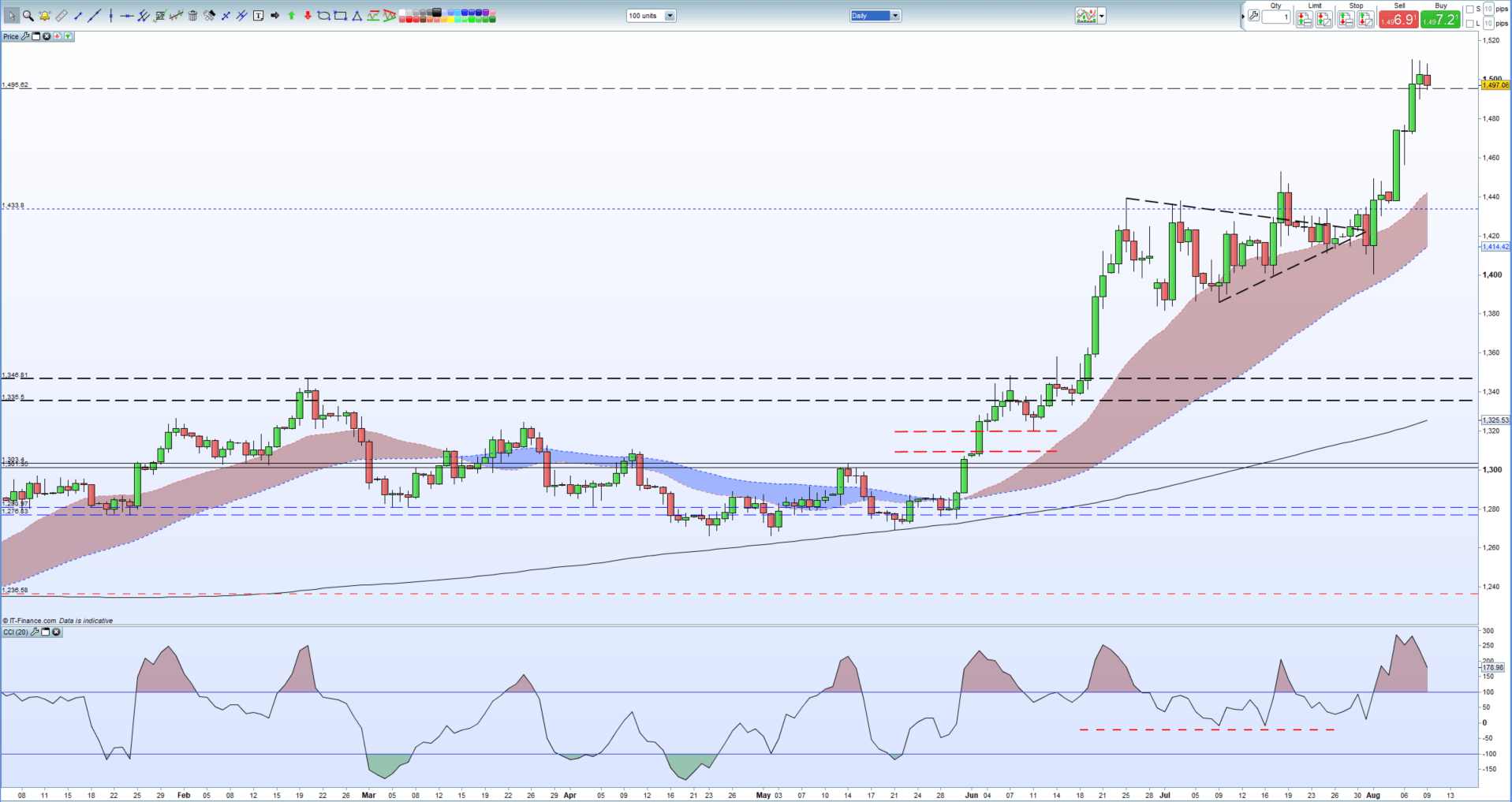The width and height of the screenshot is (1512, 802).
Task: Click the red Sell price button
Action: (x=1398, y=20)
